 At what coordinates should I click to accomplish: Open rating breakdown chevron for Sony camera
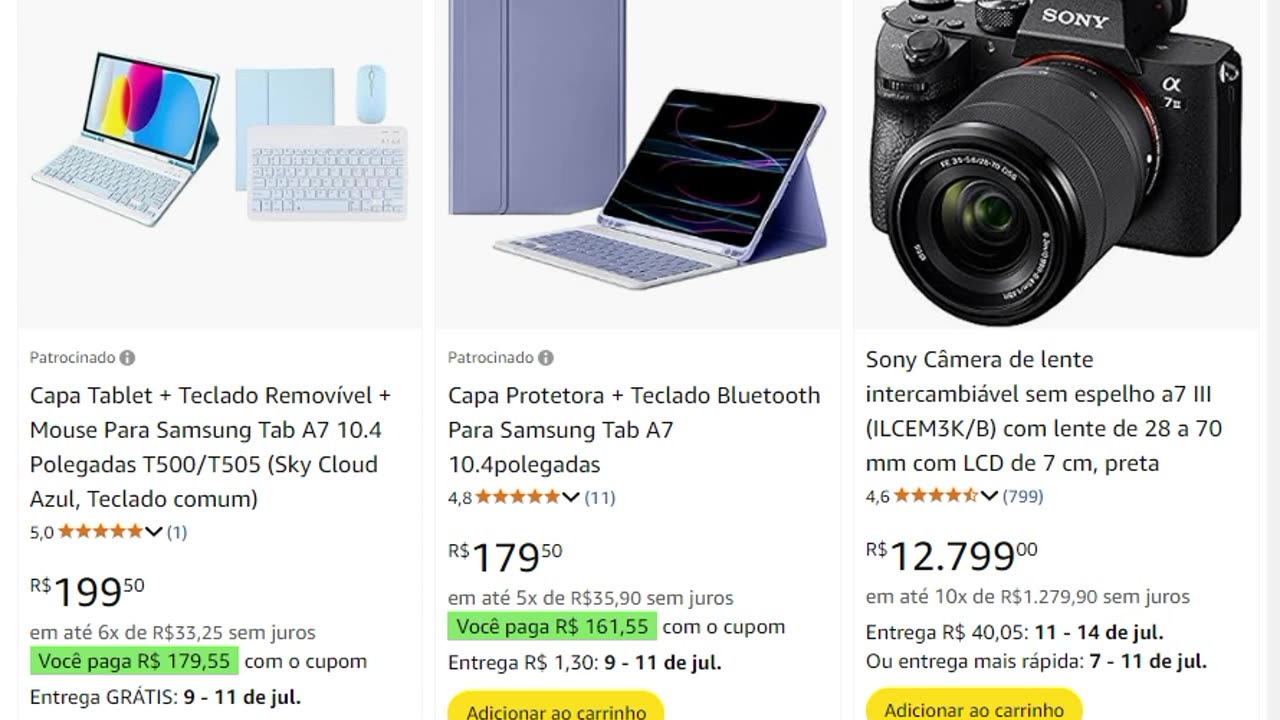pyautogui.click(x=989, y=496)
